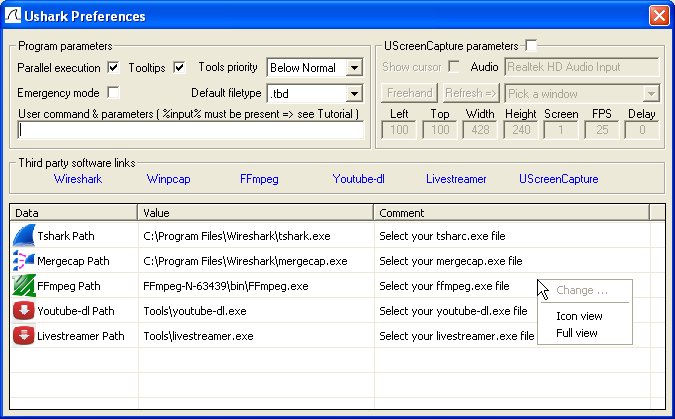Select Full view in context menu
Image resolution: width=675 pixels, height=419 pixels.
click(x=577, y=333)
